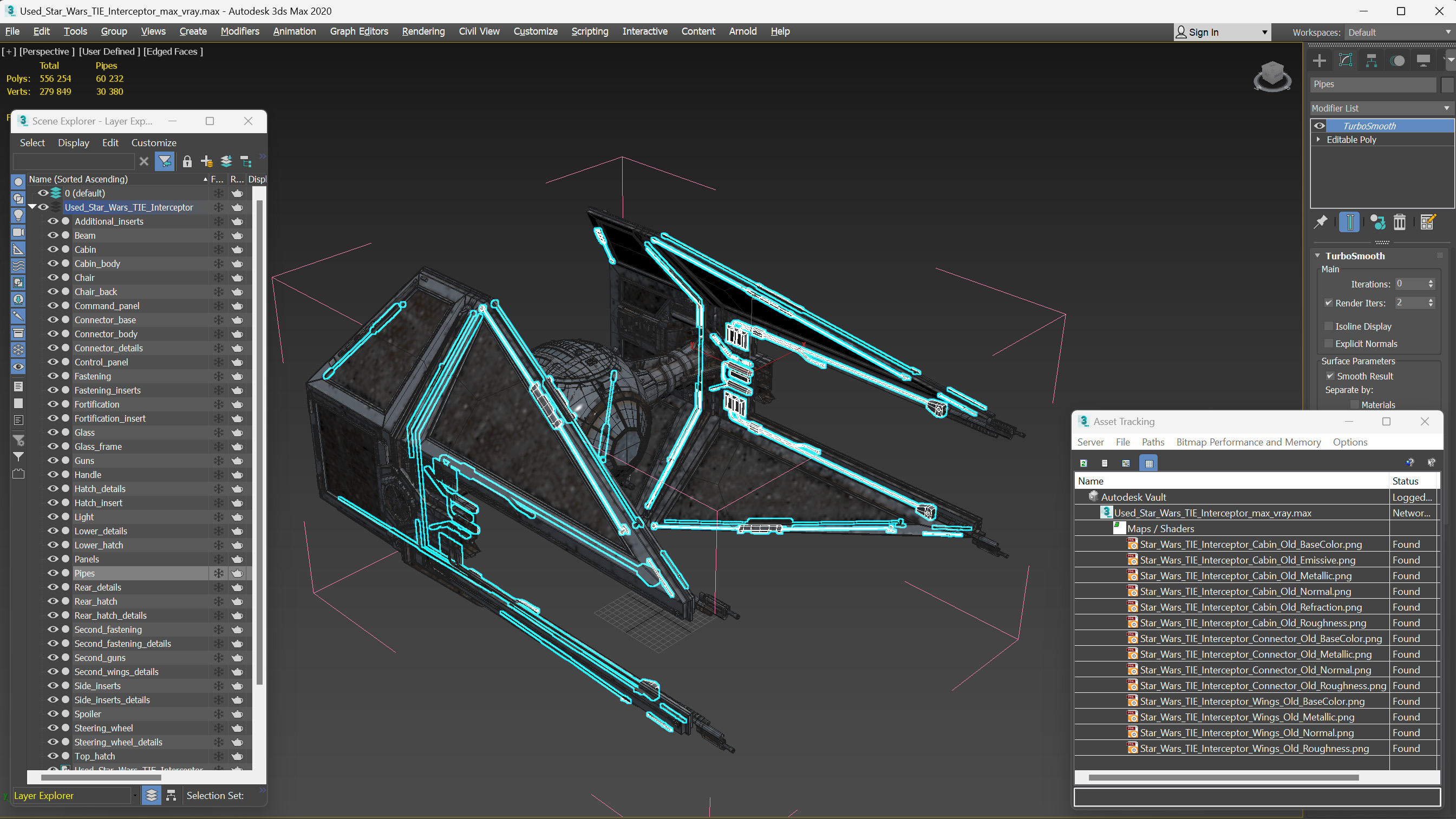
Task: Enable Explicit Normals checkbox
Action: [1329, 344]
